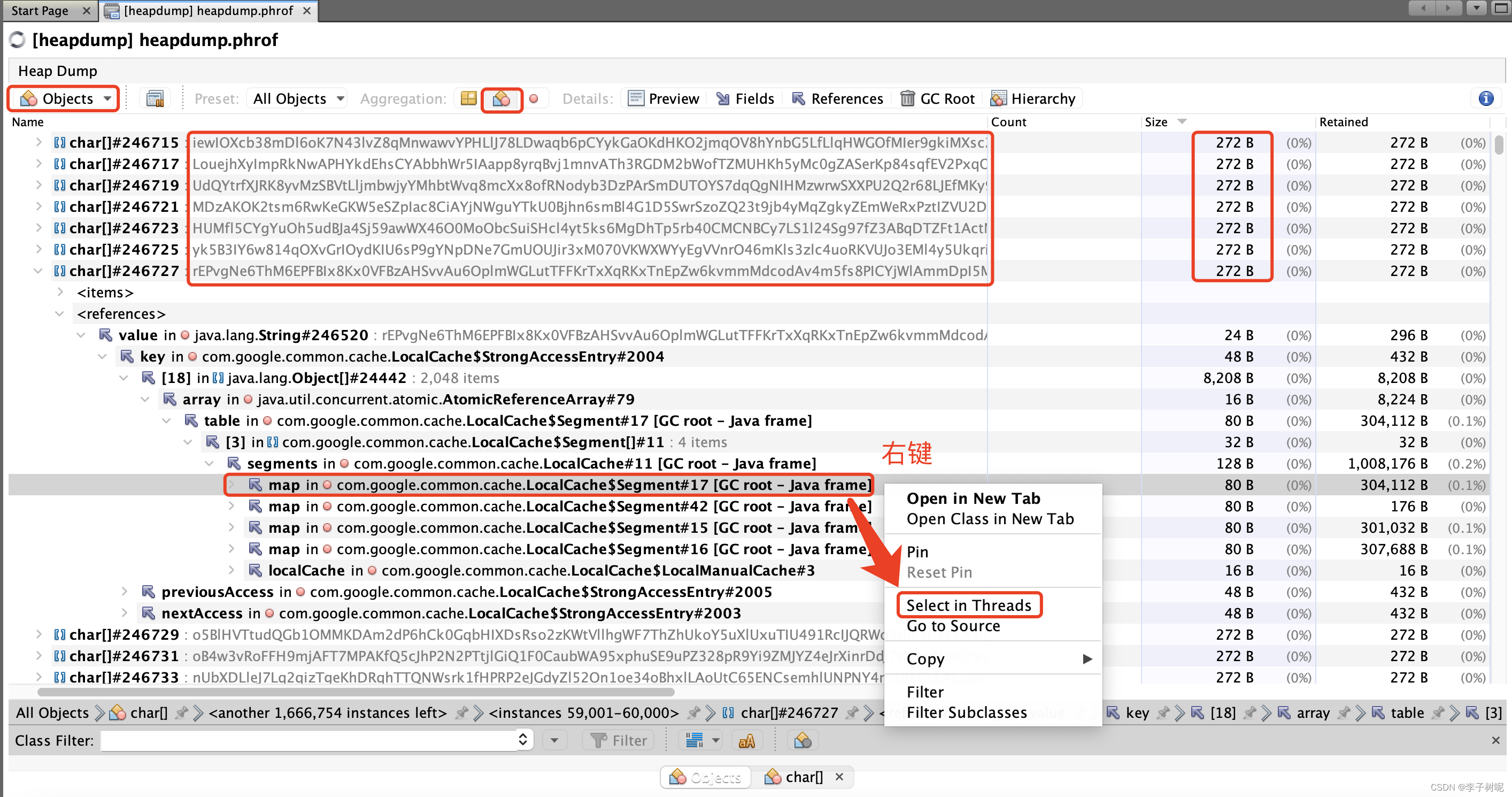1512x797 pixels.
Task: Click the Filter button
Action: tap(619, 740)
